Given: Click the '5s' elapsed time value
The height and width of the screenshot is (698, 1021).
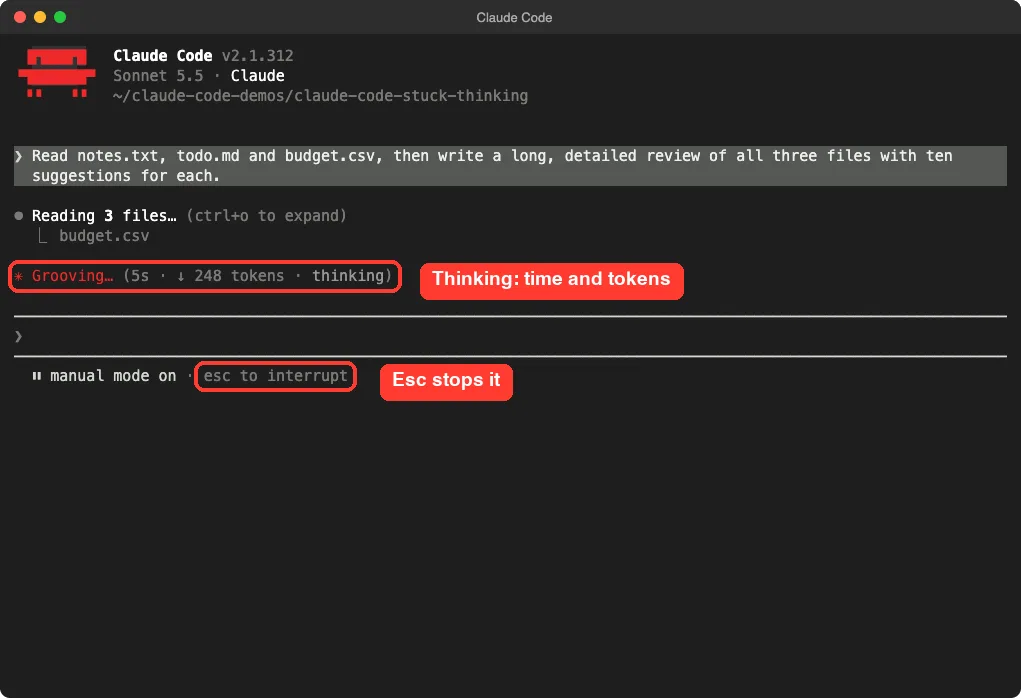Looking at the screenshot, I should (140, 276).
